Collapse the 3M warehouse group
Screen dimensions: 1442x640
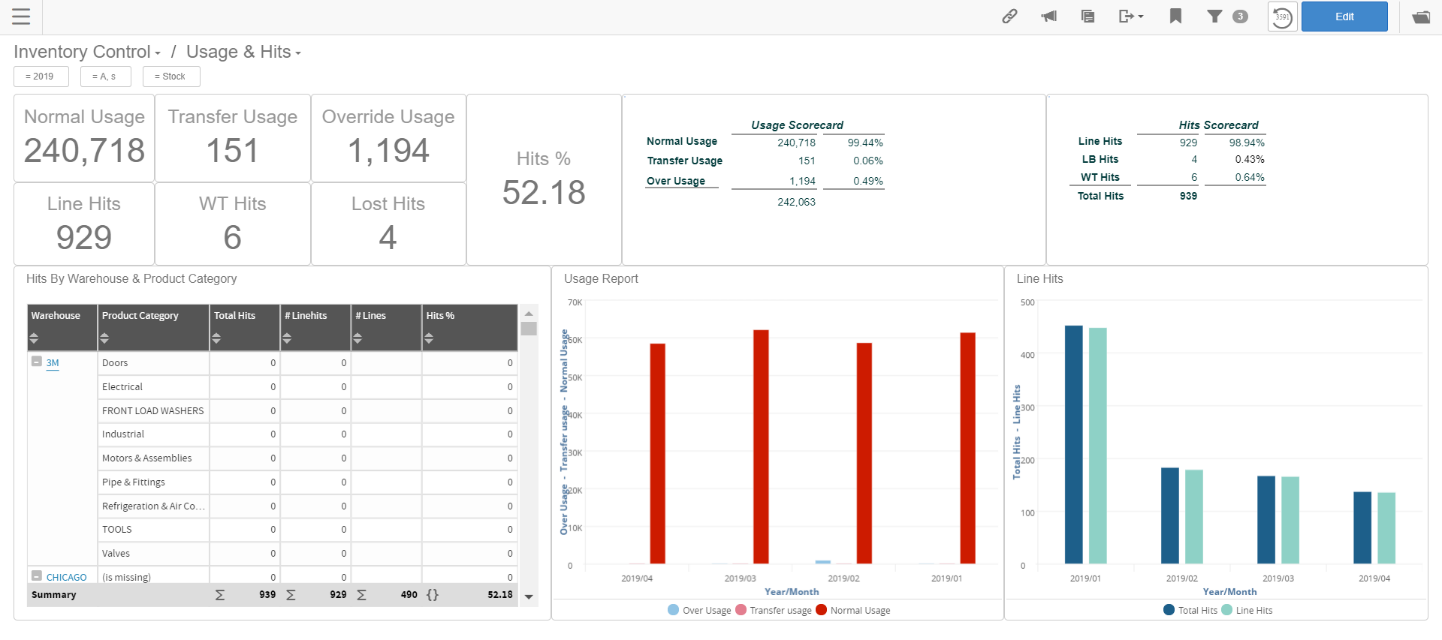click(38, 362)
